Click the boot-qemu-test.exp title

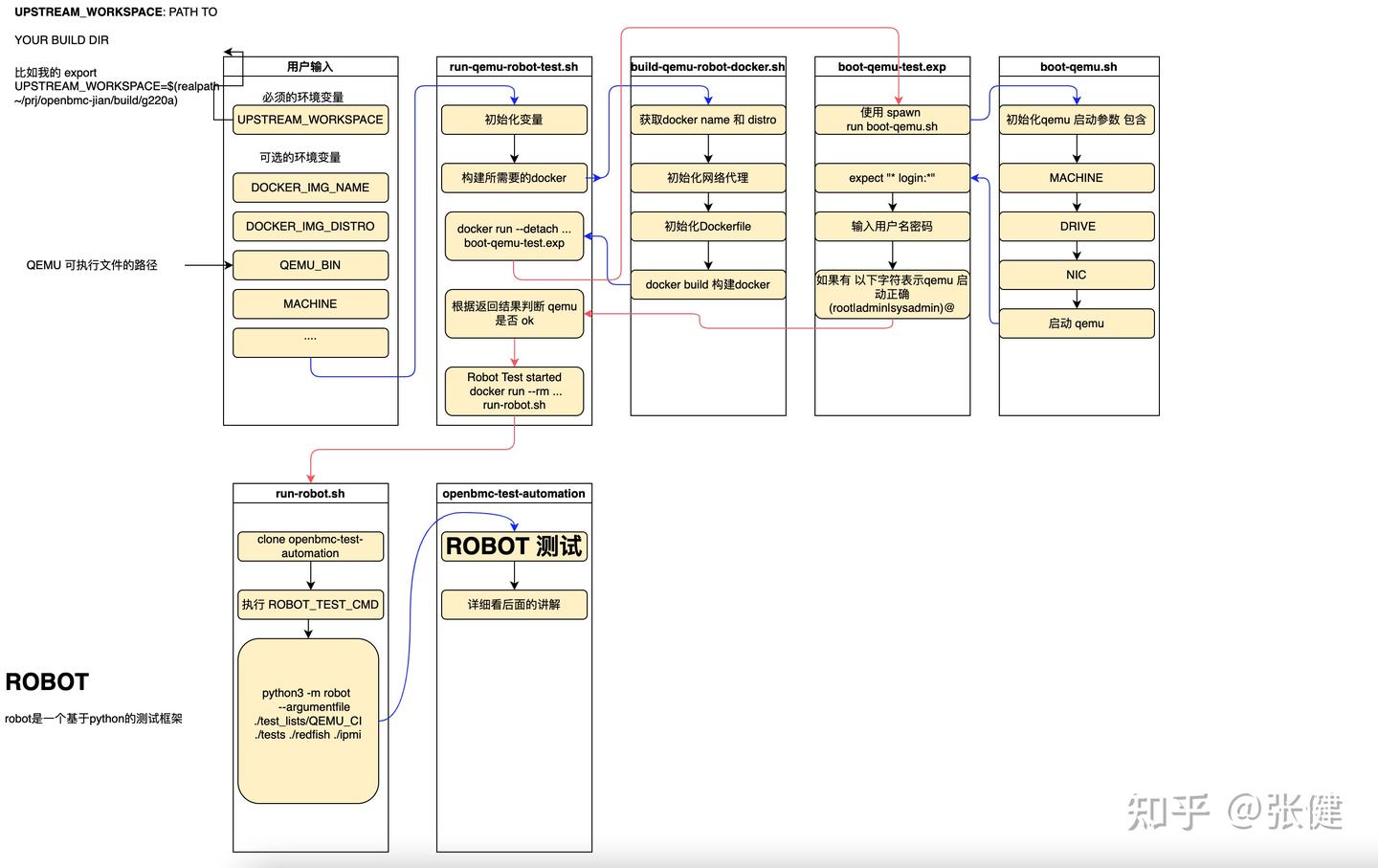click(x=892, y=67)
